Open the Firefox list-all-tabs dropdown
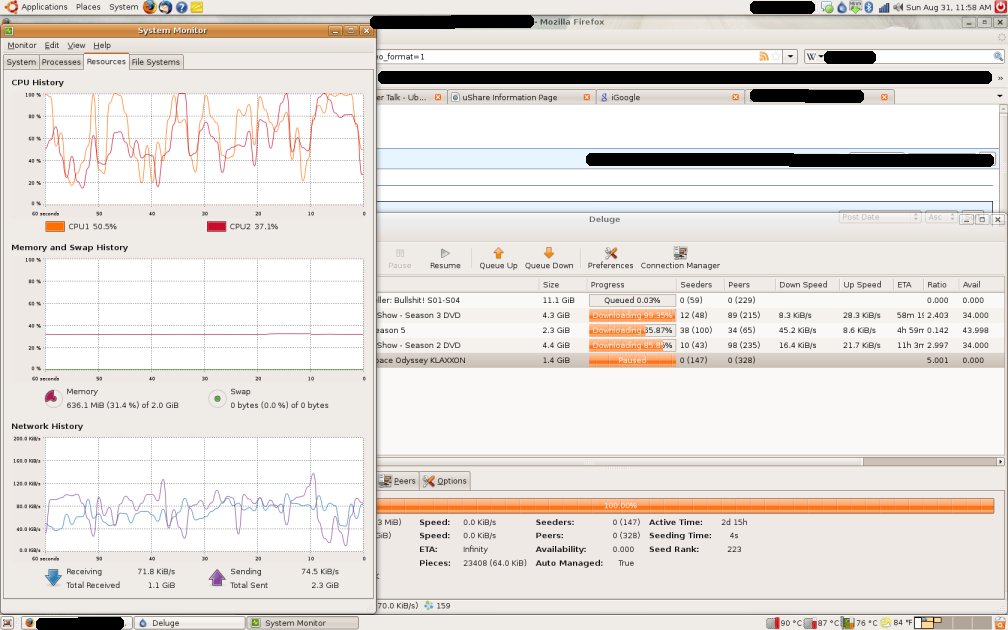The image size is (1008, 630). click(1000, 96)
